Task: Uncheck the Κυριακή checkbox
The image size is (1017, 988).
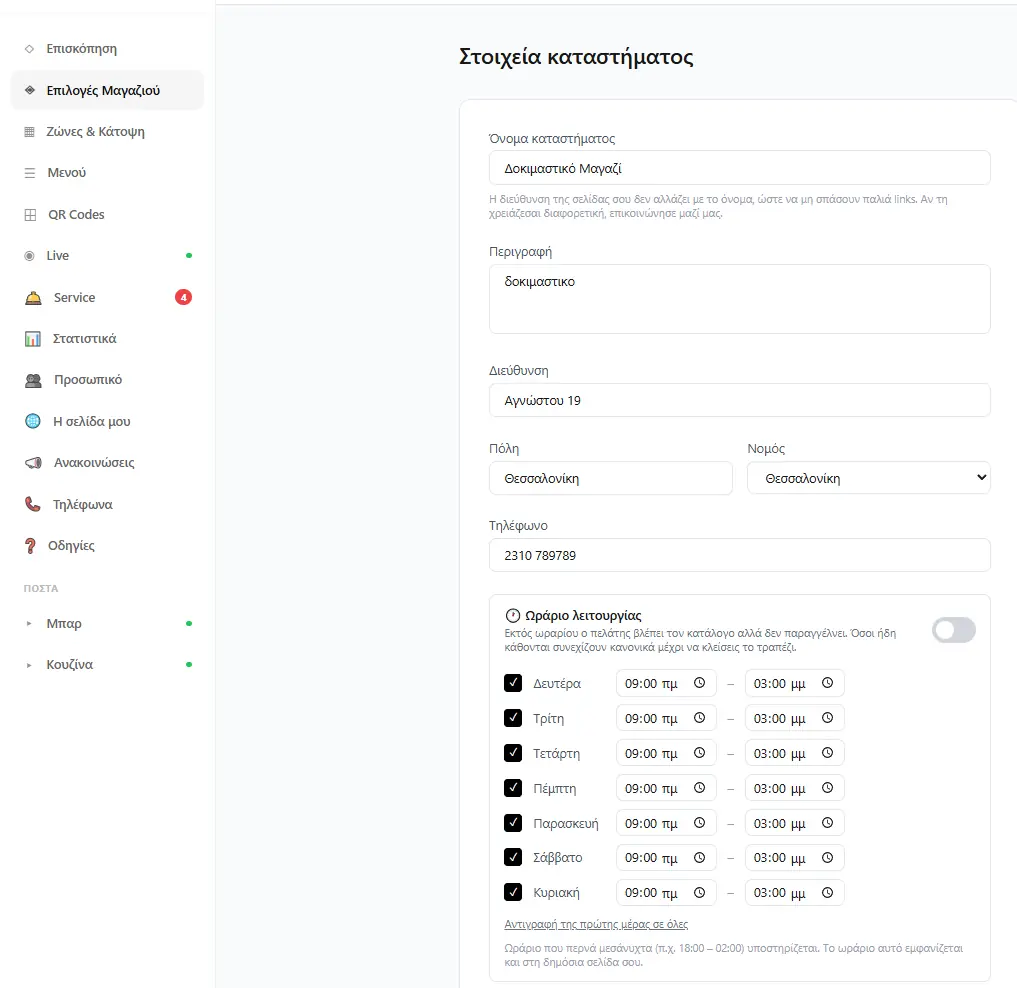Action: [513, 892]
